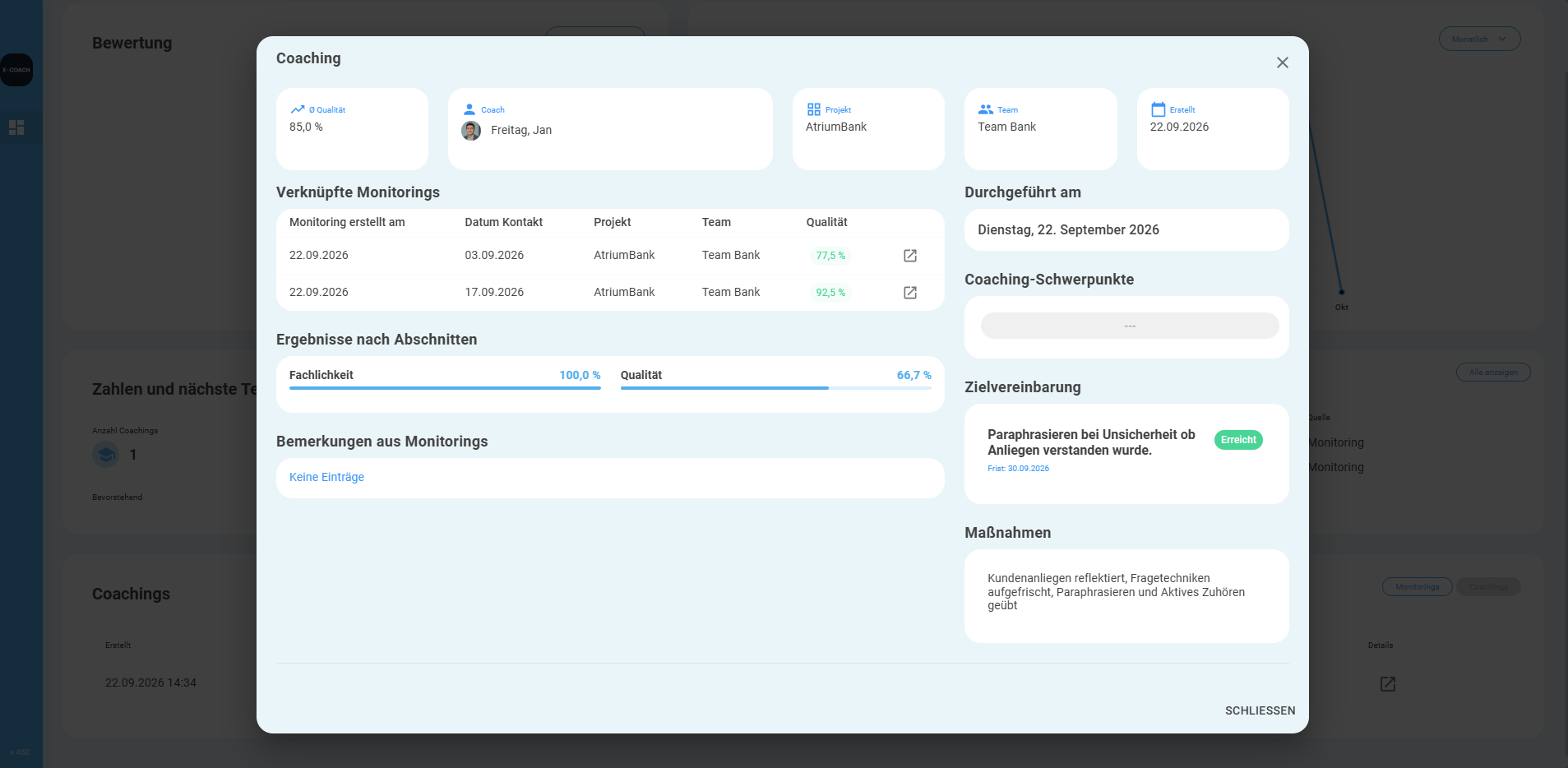Open monitoring with 77,5 % quality in new view

910,256
